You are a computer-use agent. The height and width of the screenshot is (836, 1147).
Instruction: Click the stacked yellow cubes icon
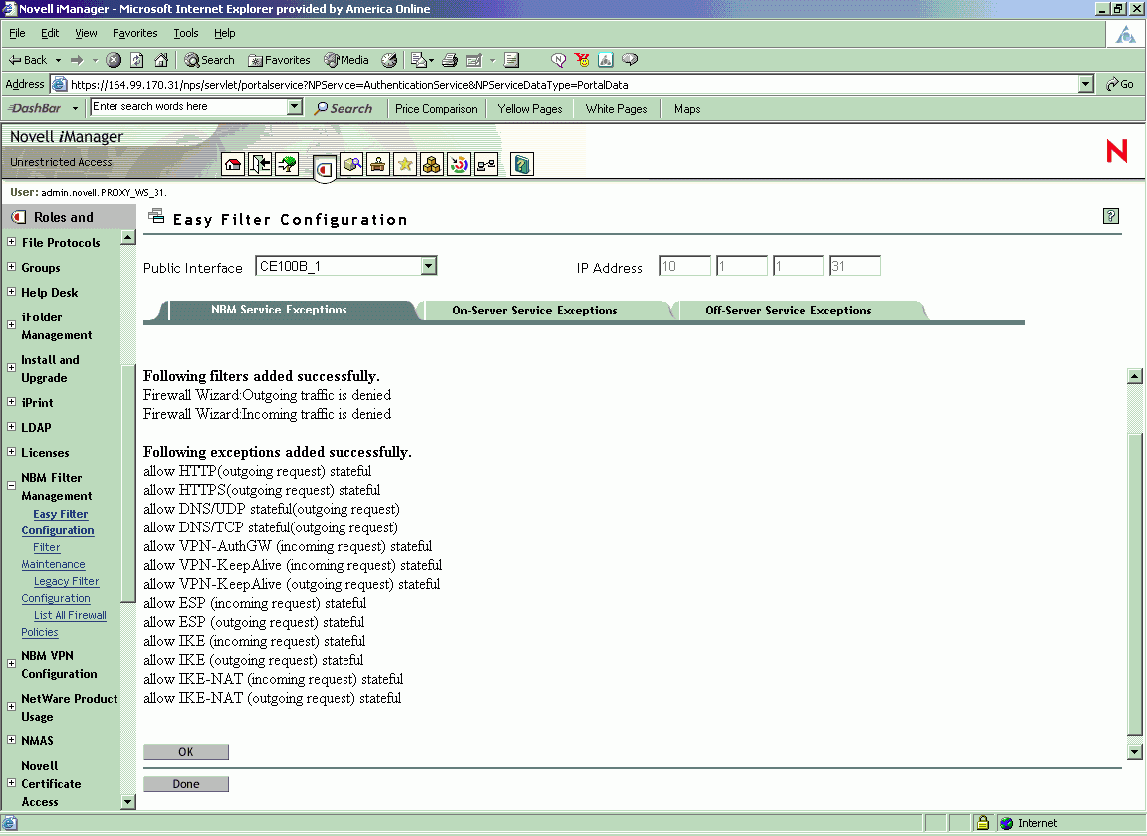tap(432, 165)
